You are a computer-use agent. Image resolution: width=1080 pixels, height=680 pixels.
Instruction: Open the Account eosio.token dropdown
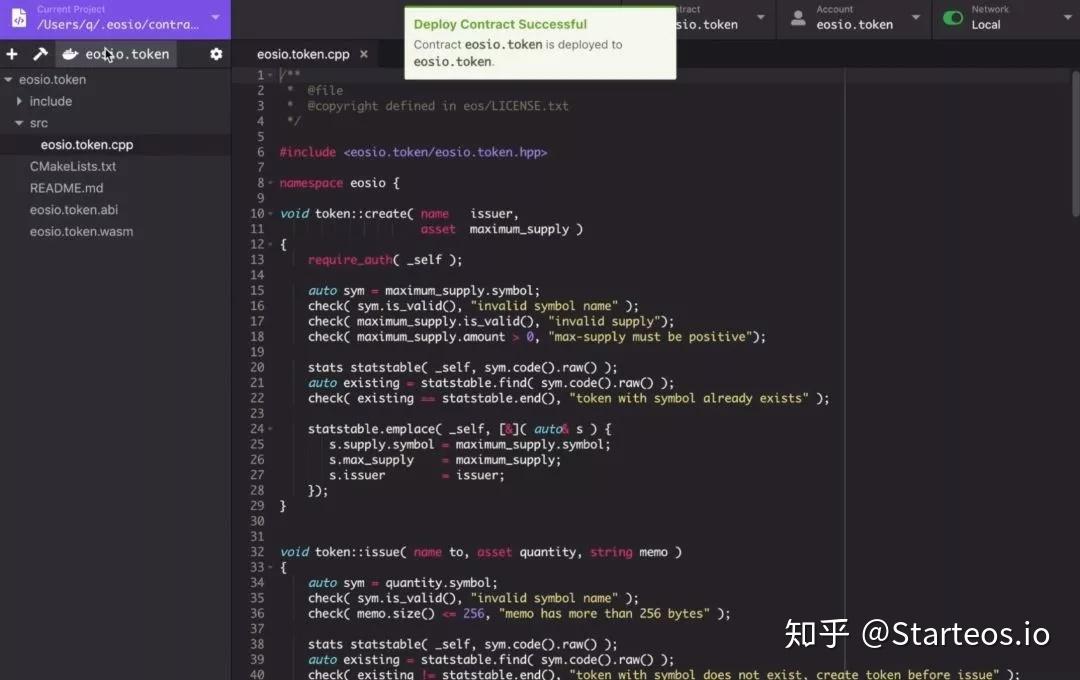(914, 17)
